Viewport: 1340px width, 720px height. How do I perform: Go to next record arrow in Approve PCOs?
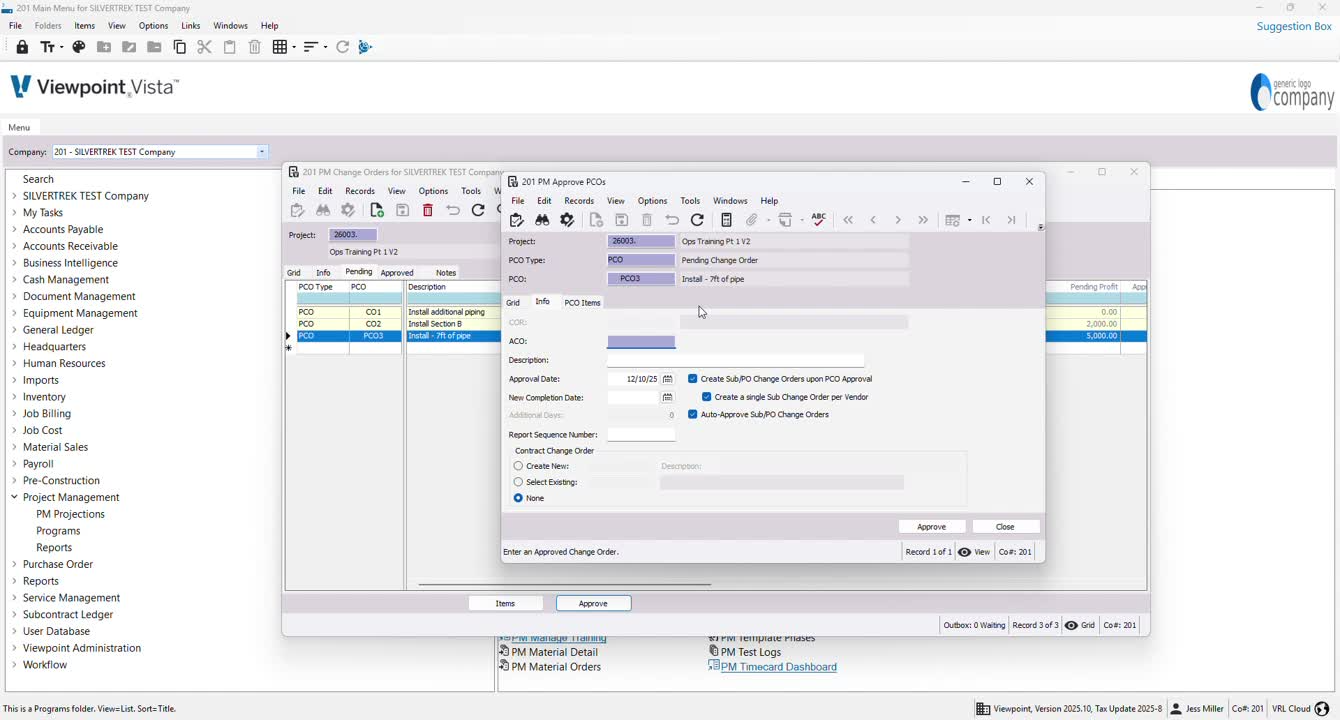pyautogui.click(x=898, y=220)
